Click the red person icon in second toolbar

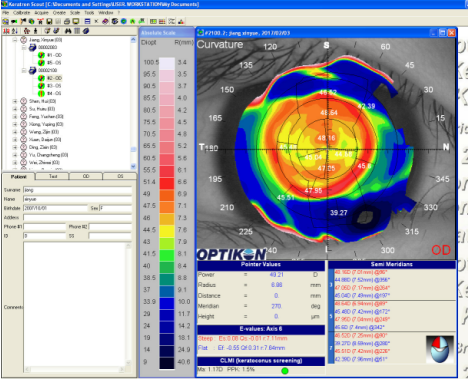[27, 31]
